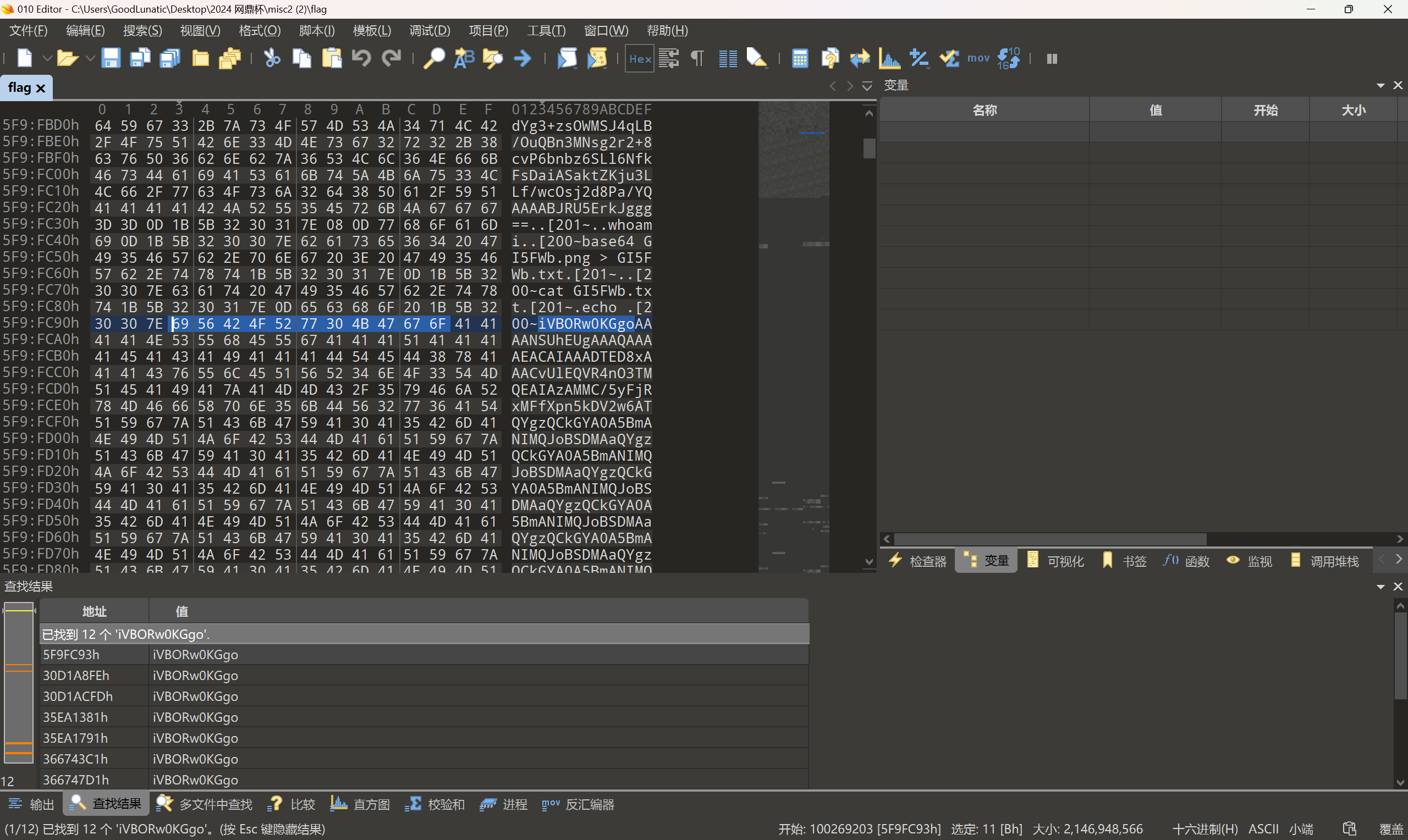Screen dimensions: 1408x840
Task: Click the Cut scissors icon
Action: (272, 58)
